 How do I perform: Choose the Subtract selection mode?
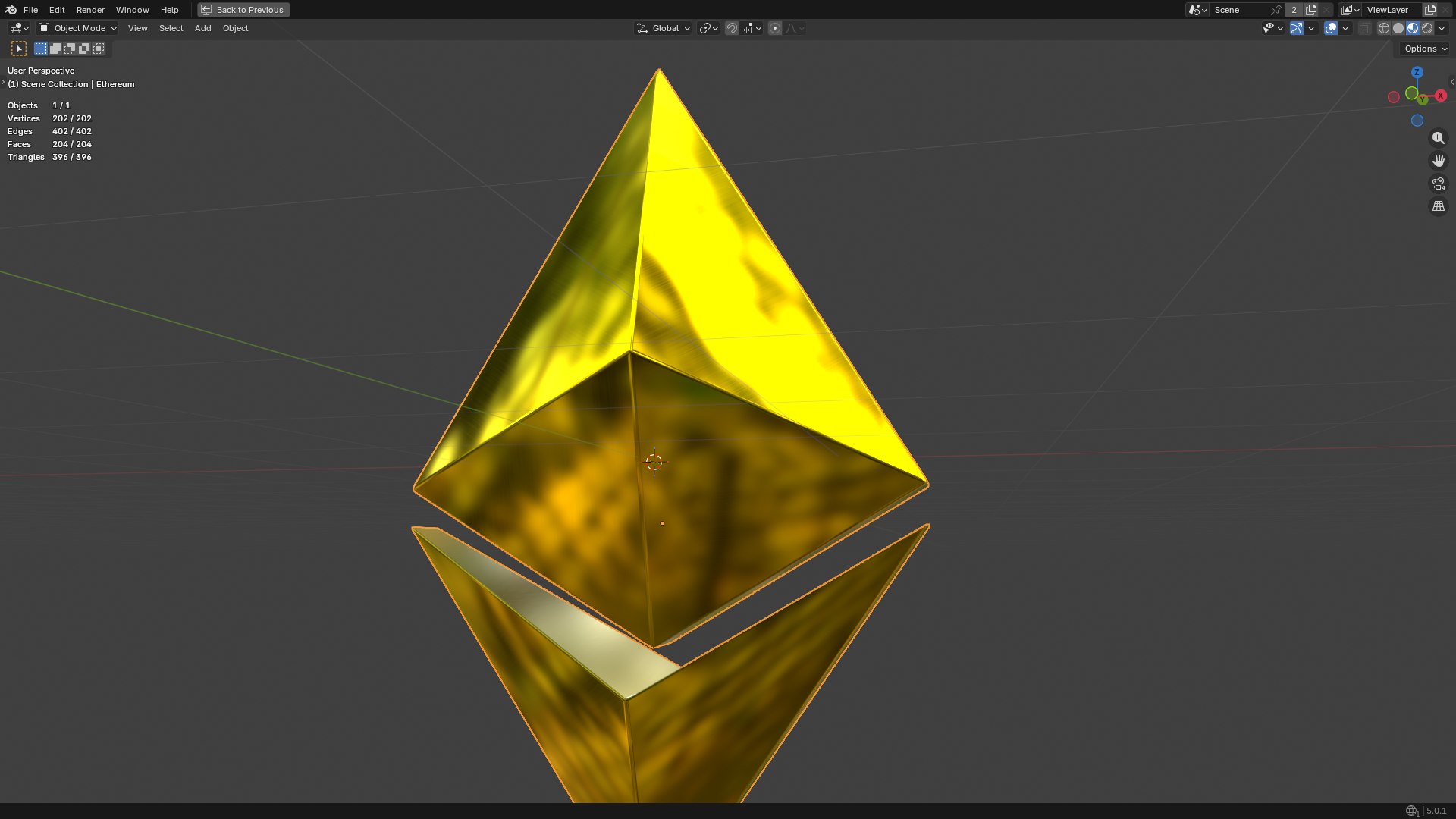(x=70, y=49)
